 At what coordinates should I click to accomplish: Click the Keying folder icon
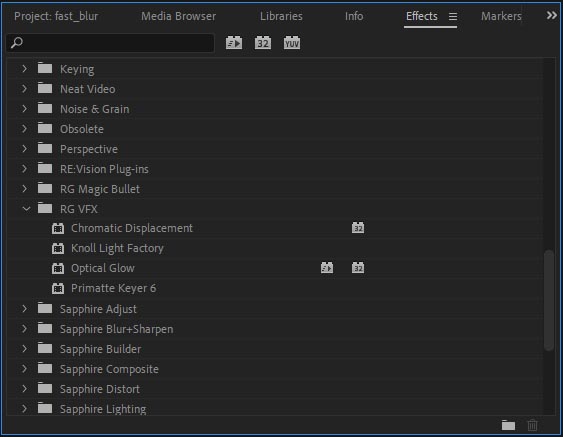coord(45,68)
